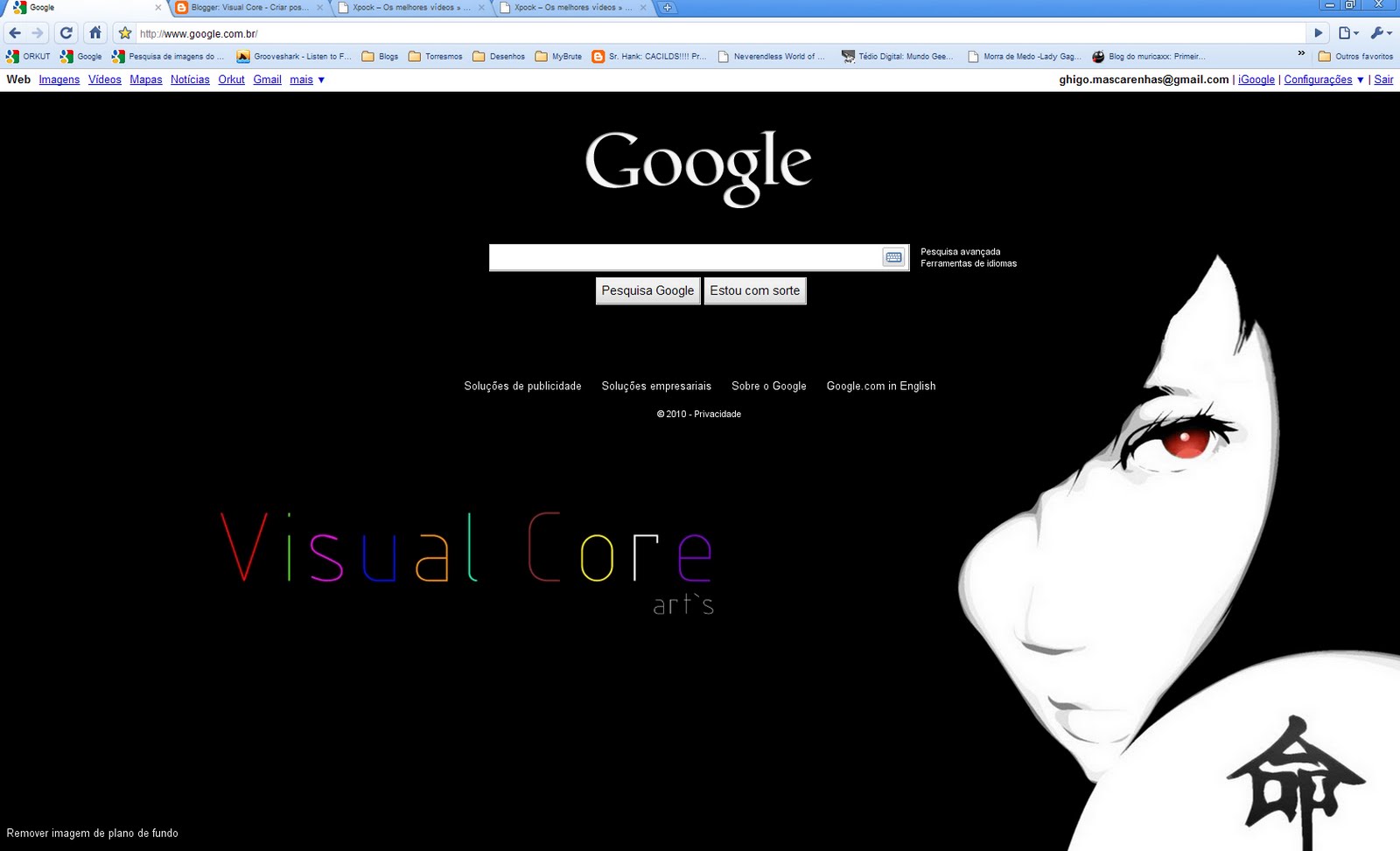
Task: Toggle the on-screen keyboard in search box
Action: pos(893,256)
